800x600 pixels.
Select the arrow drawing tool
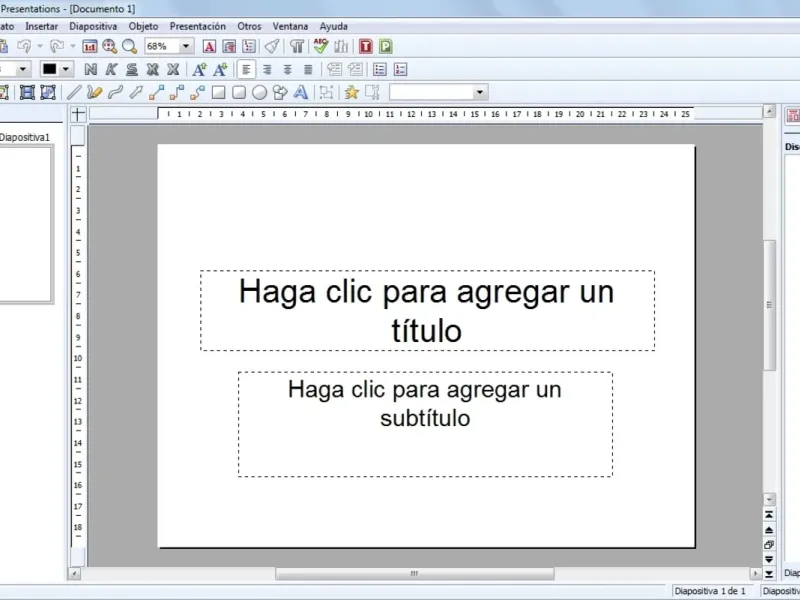click(x=136, y=92)
